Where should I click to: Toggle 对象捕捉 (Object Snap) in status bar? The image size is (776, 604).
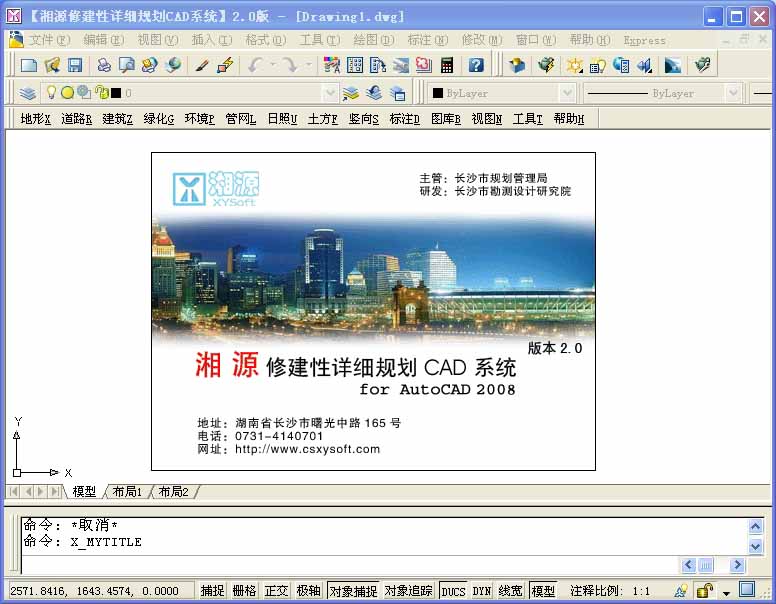tap(353, 591)
